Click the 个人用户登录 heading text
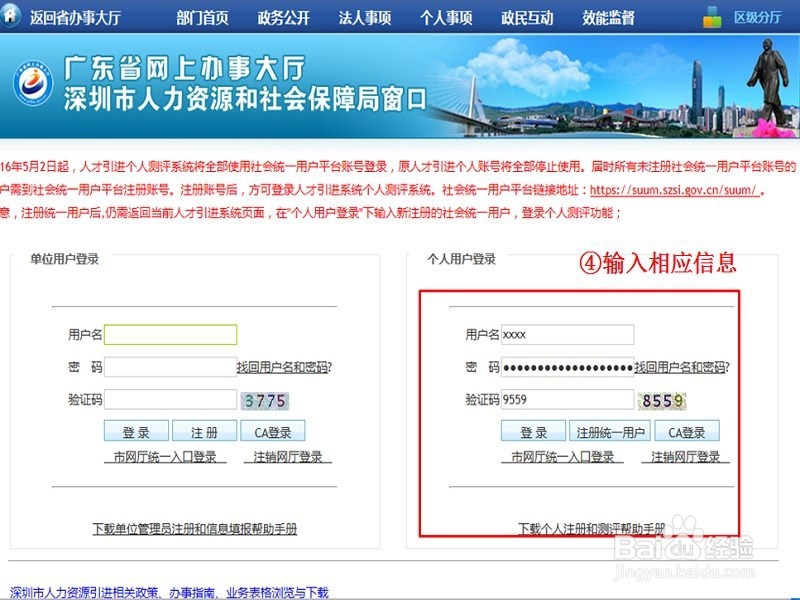Screen dimensions: 800x600 coord(462,259)
